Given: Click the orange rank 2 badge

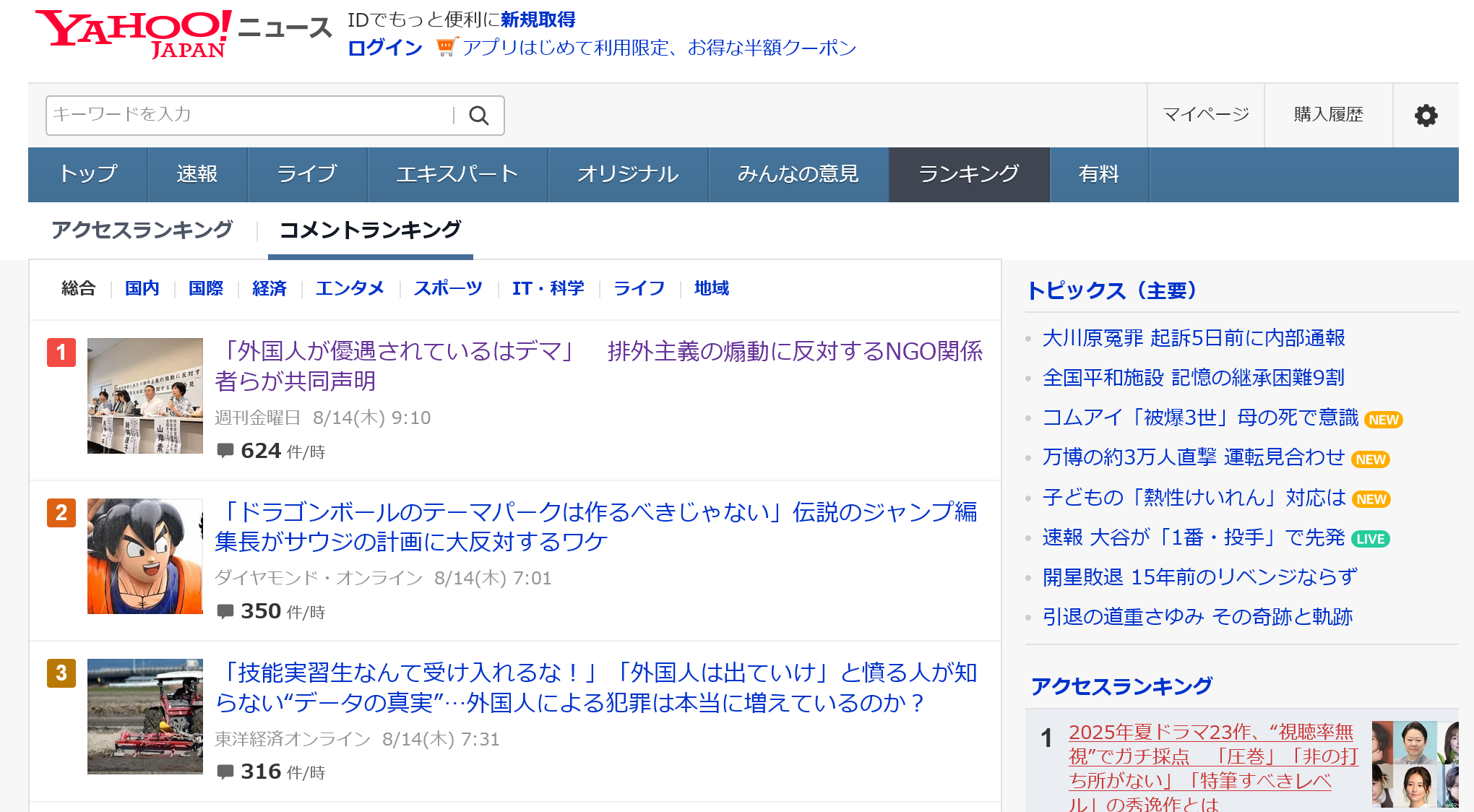Looking at the screenshot, I should [x=61, y=513].
